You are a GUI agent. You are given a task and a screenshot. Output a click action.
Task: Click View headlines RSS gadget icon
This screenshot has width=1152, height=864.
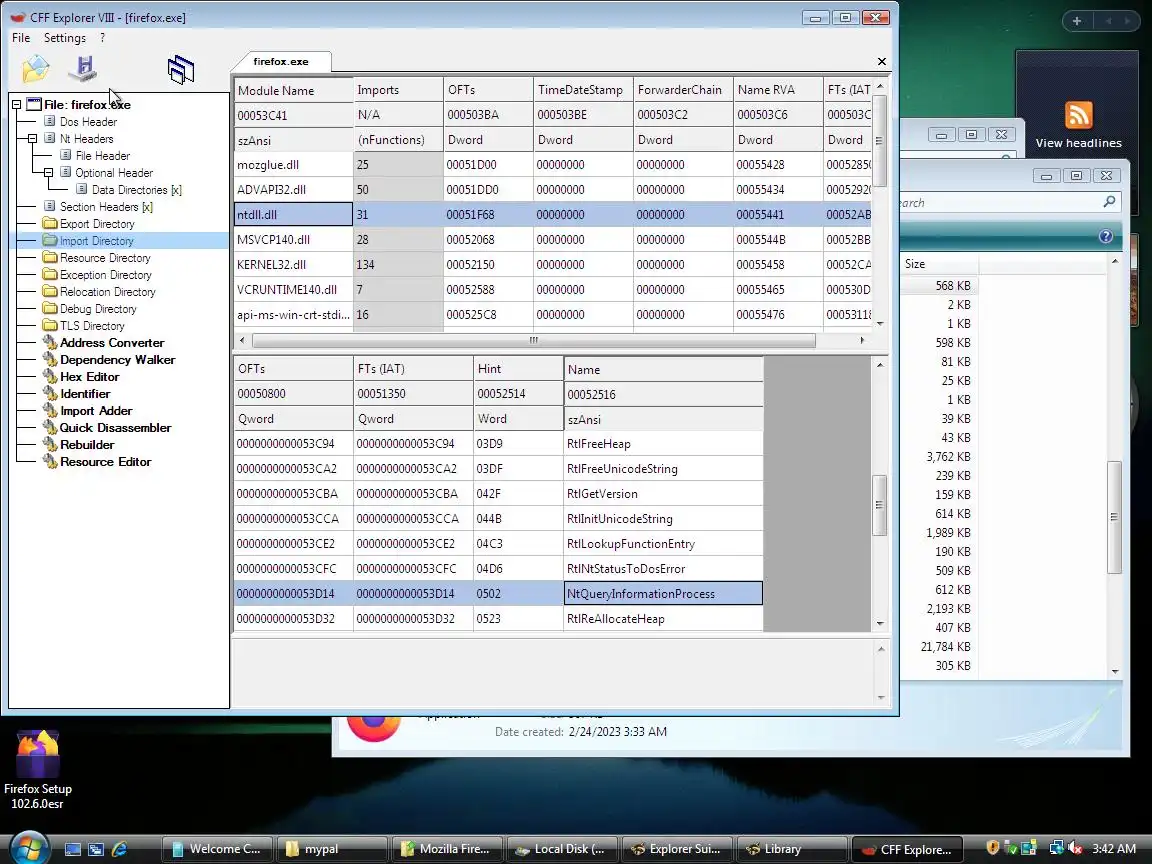(x=1078, y=115)
